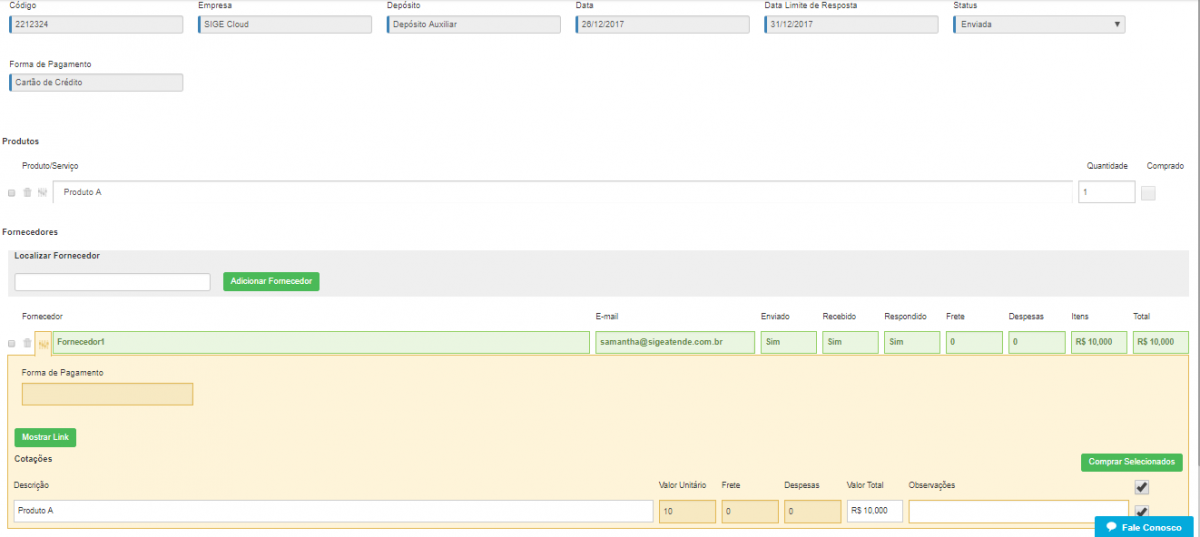Screen dimensions: 1200x537
Task: Click the E-mail column header
Action: pyautogui.click(x=607, y=316)
